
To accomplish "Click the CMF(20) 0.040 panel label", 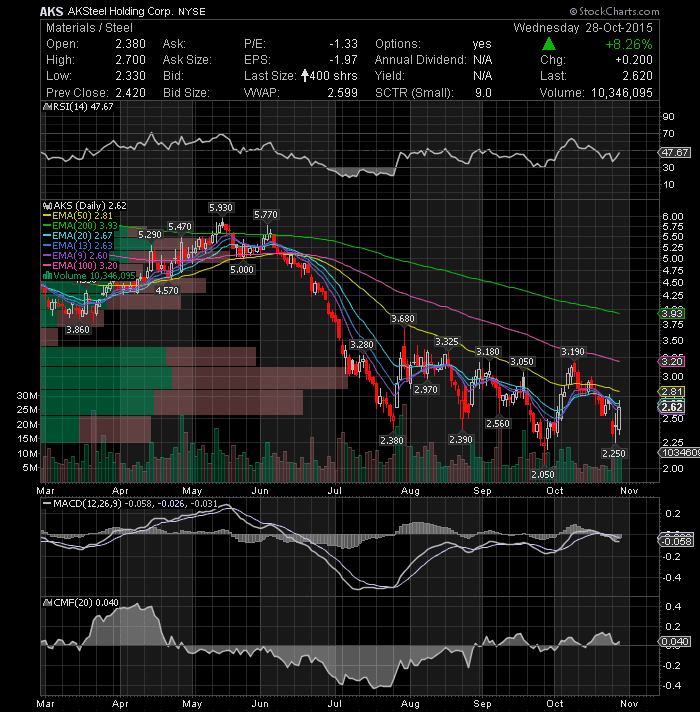I will [81, 603].
